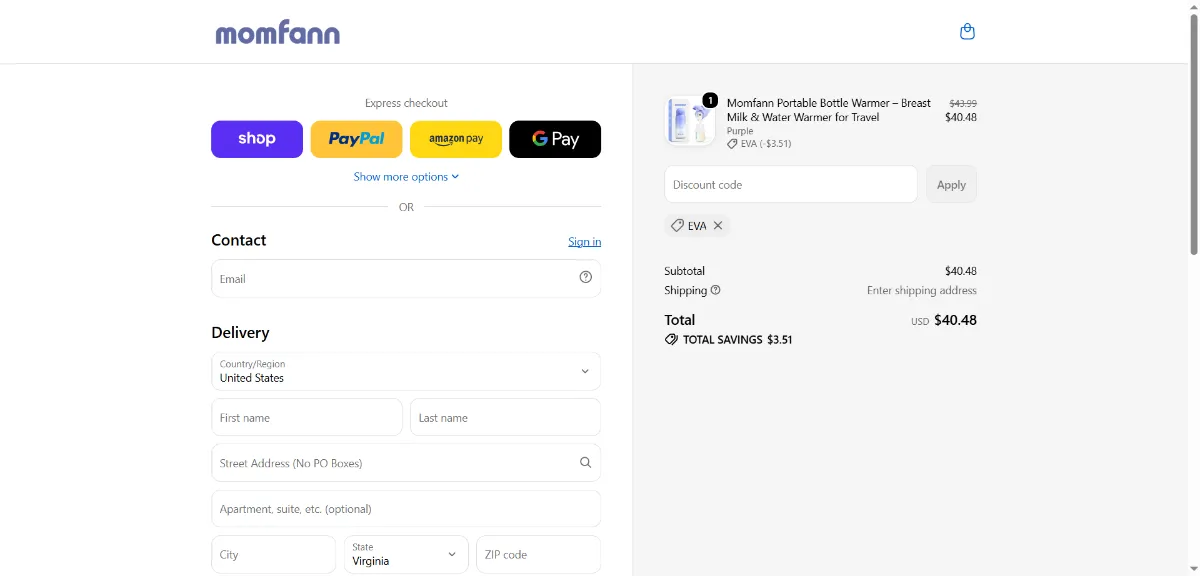Click the Email input field
The height and width of the screenshot is (576, 1200).
(406, 279)
